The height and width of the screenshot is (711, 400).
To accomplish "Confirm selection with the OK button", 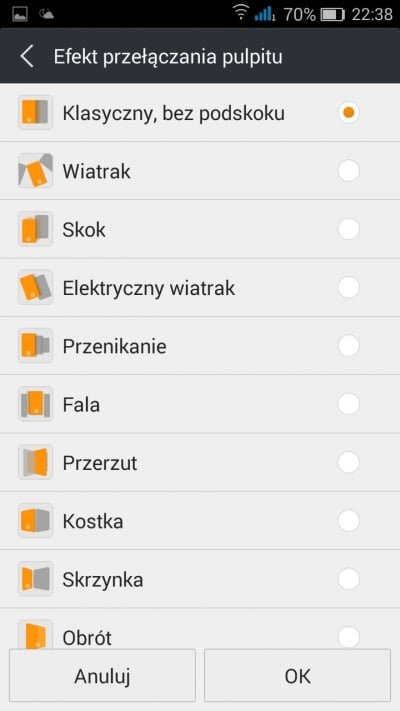I will 298,676.
